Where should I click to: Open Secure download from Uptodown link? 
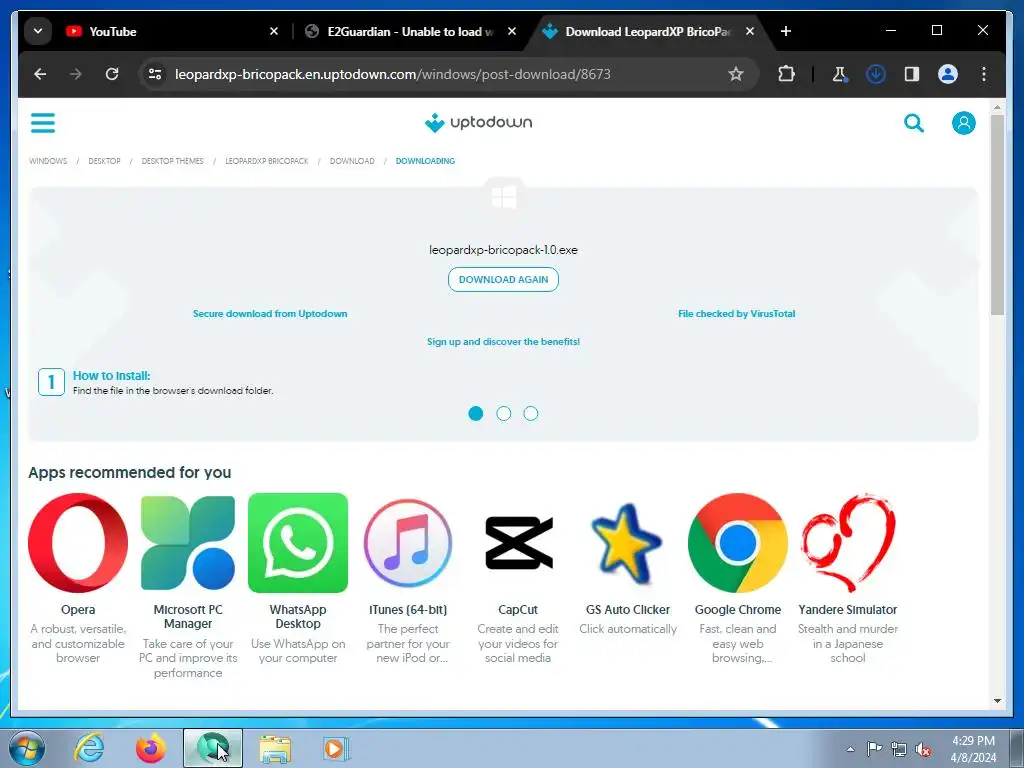pyautogui.click(x=270, y=313)
